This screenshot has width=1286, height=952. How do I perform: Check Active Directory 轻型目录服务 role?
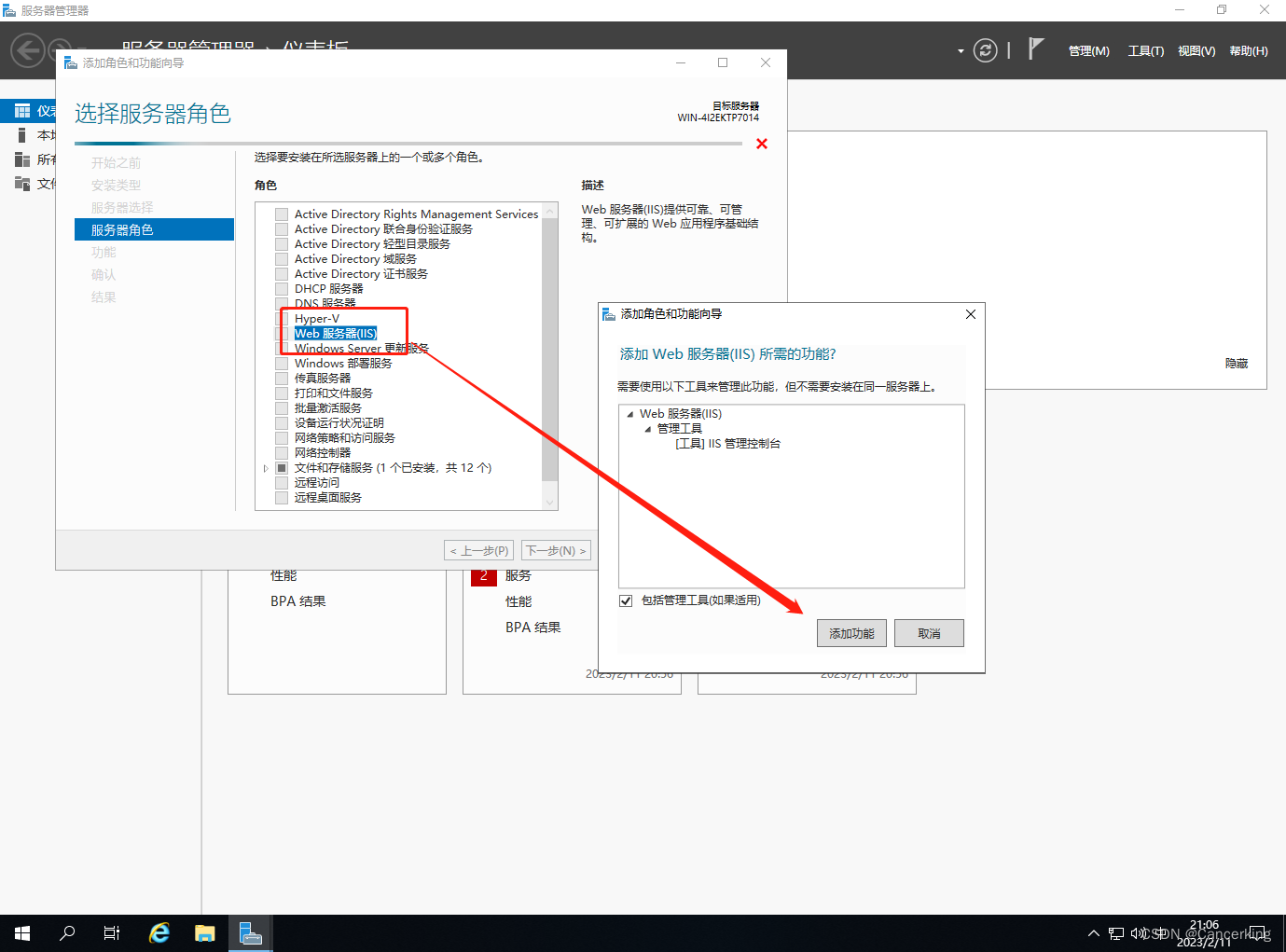pyautogui.click(x=282, y=244)
